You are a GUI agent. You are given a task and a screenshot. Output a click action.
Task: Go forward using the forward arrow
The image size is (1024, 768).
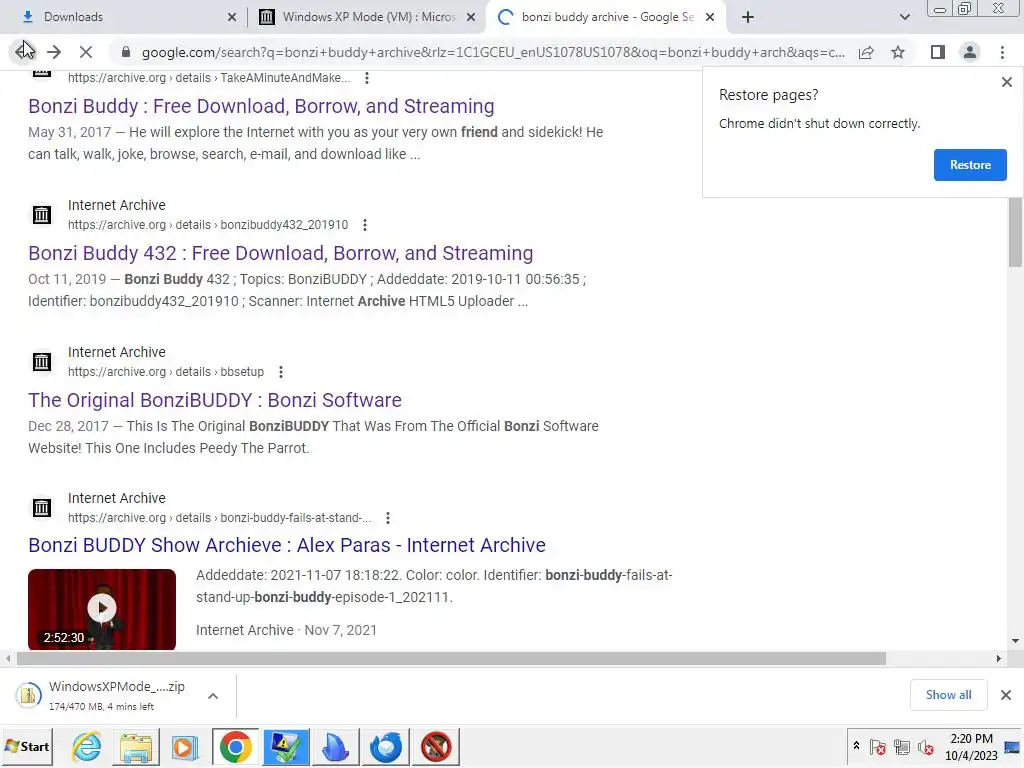pyautogui.click(x=54, y=52)
